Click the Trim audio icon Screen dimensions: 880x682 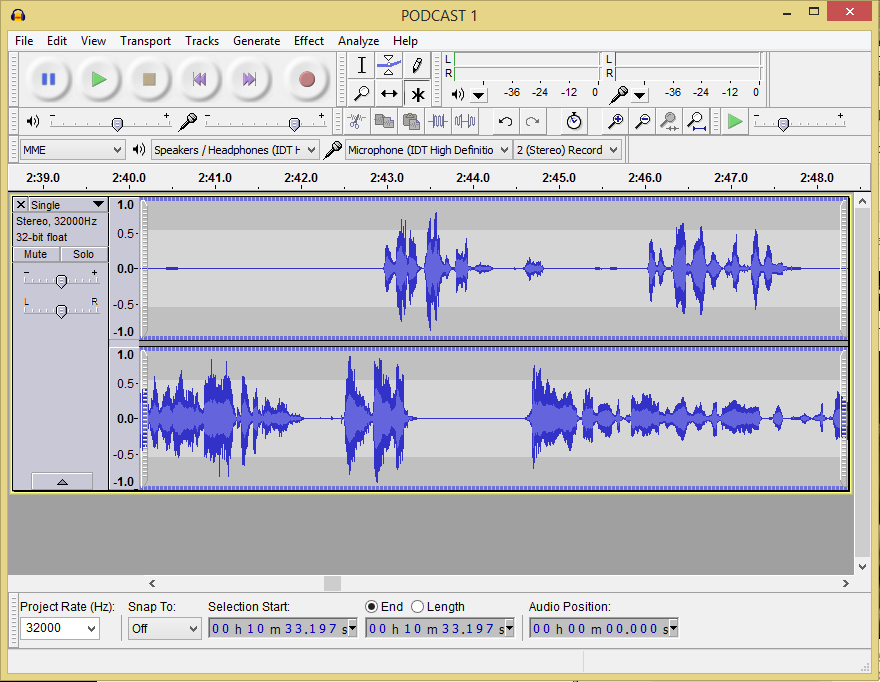click(x=438, y=121)
